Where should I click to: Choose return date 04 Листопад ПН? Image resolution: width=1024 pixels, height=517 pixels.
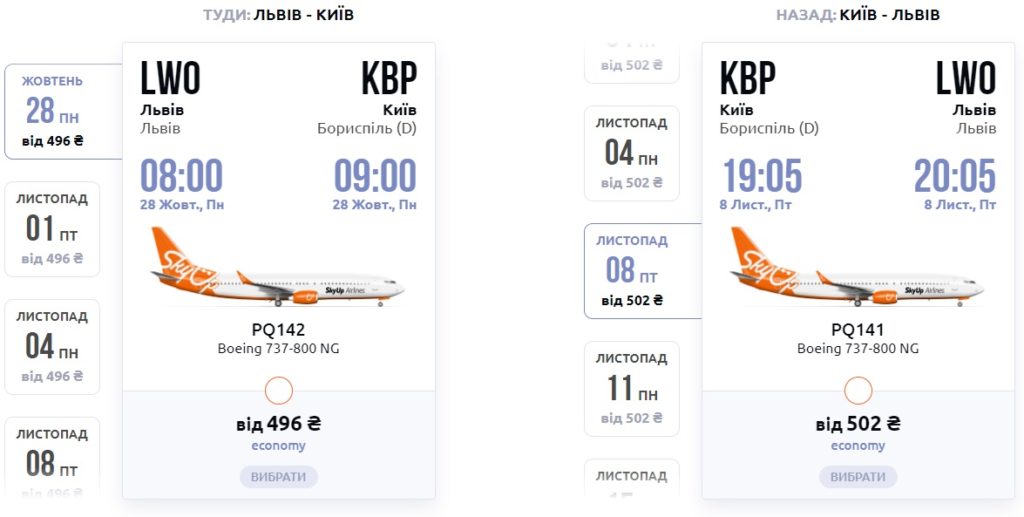632,153
